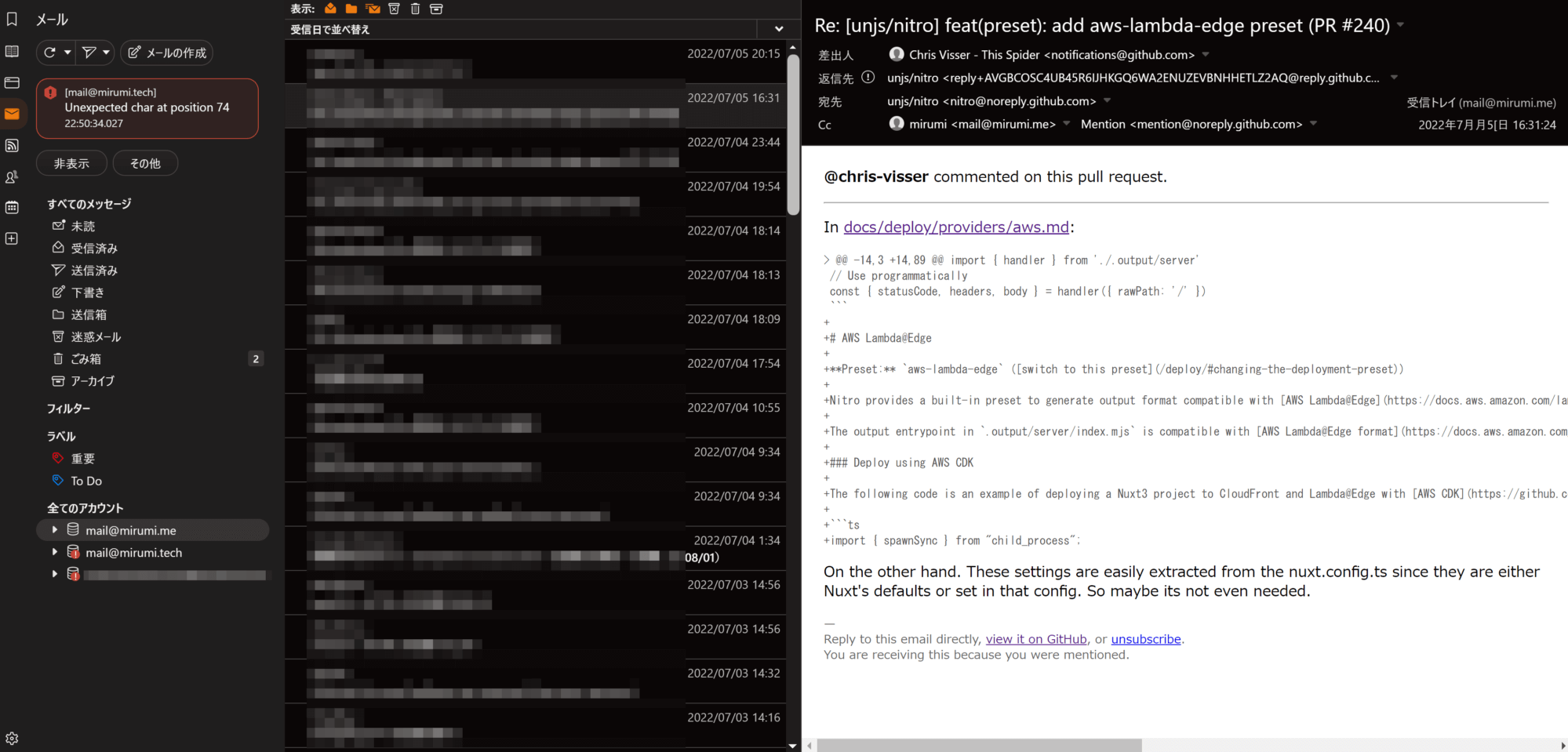
Task: Click the ごみ箱 trash bin icon
Action: tap(58, 358)
